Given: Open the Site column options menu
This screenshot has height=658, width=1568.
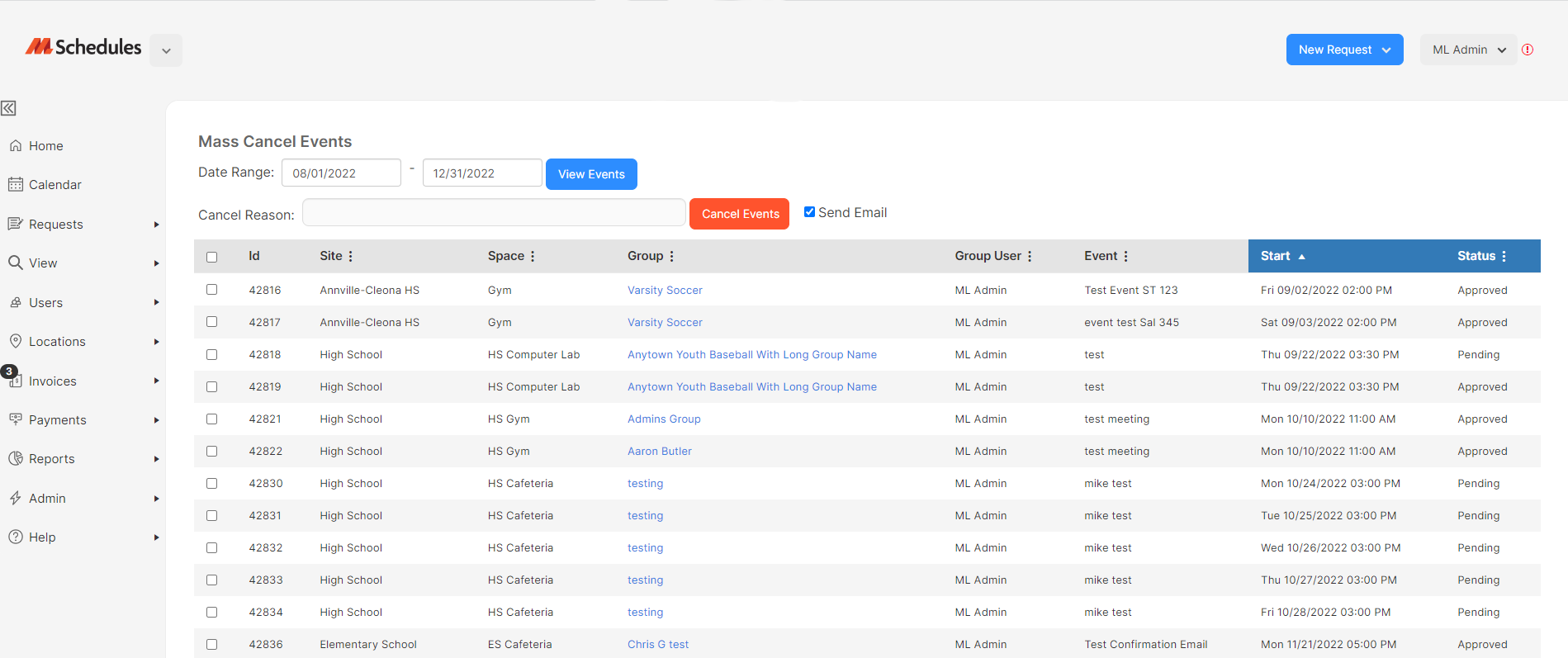Looking at the screenshot, I should tap(351, 256).
